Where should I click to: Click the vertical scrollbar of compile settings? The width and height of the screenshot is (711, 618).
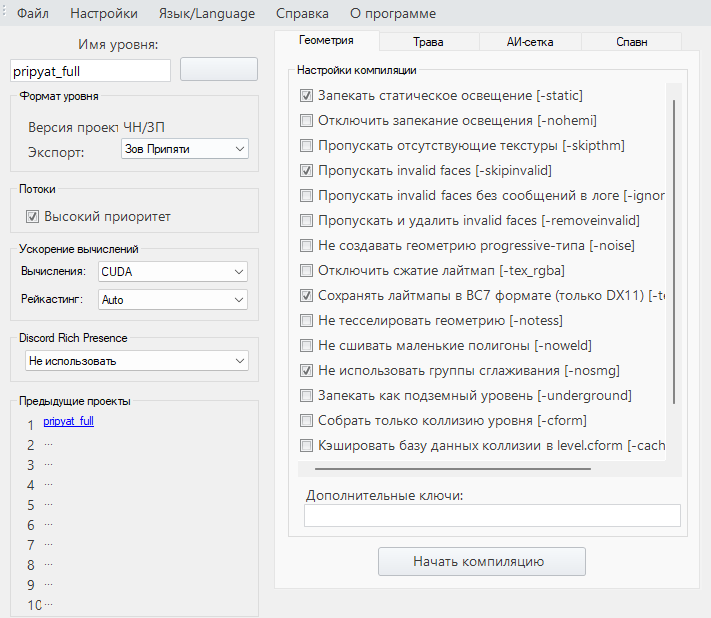coord(674,252)
